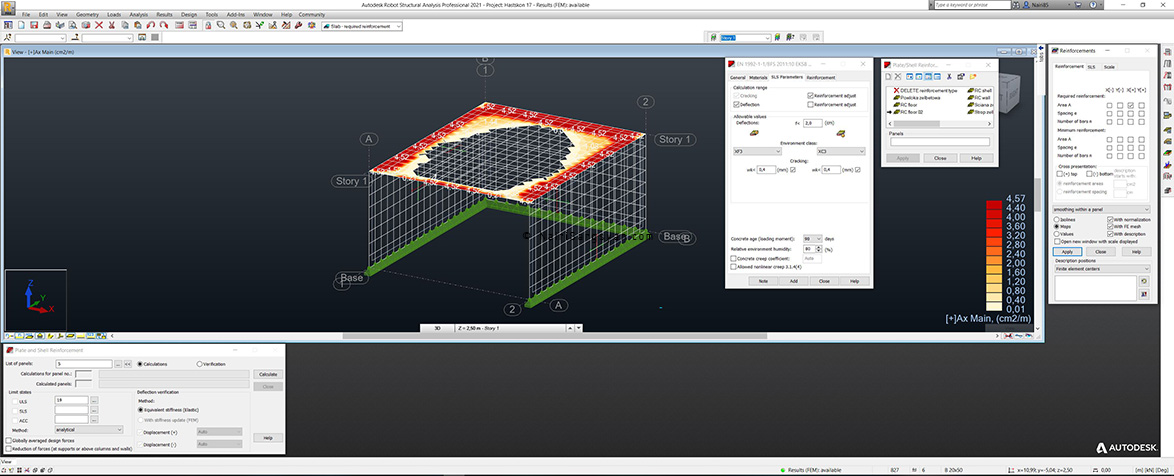Open the analytical Method dropdown
The width and height of the screenshot is (1174, 476).
point(89,430)
